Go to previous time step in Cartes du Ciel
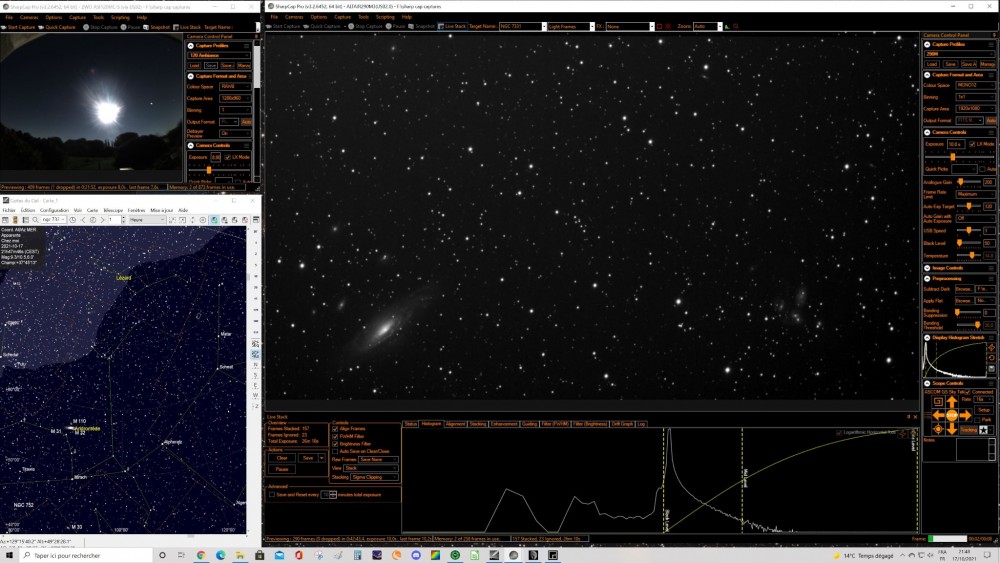Image resolution: width=1000 pixels, height=563 pixels. 83,220
